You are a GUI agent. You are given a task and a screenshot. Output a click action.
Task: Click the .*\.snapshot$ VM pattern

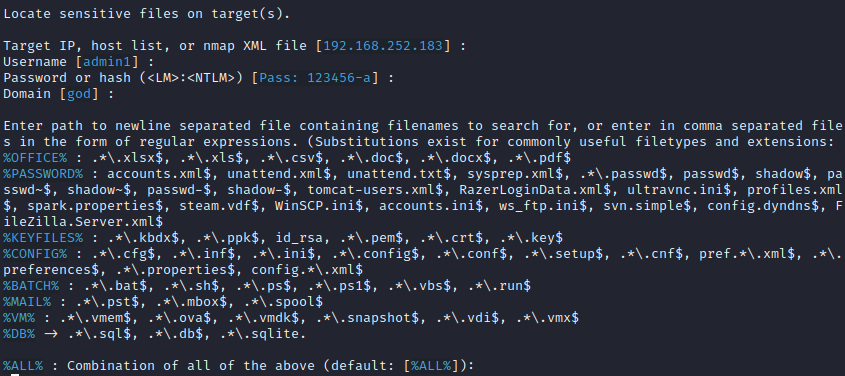click(367, 318)
